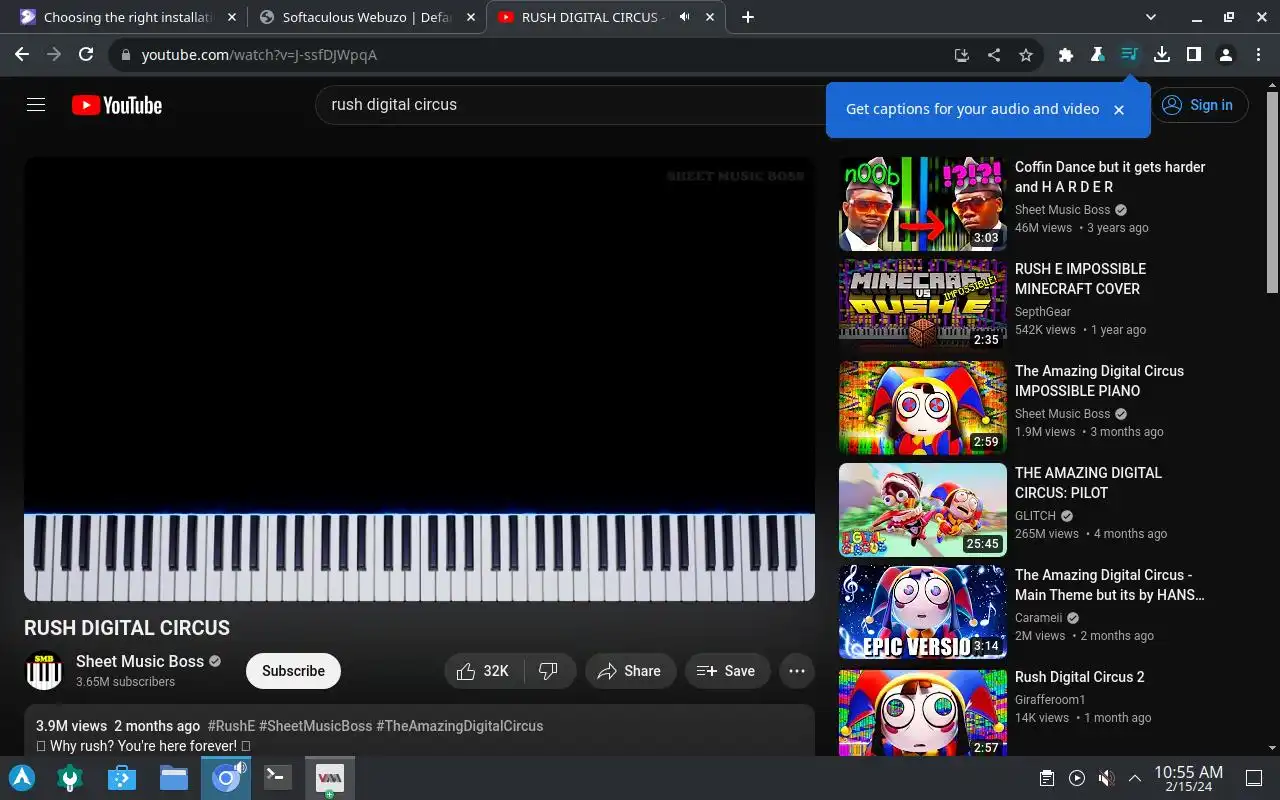Save the video to a playlist
Image resolution: width=1280 pixels, height=800 pixels.
tap(727, 671)
